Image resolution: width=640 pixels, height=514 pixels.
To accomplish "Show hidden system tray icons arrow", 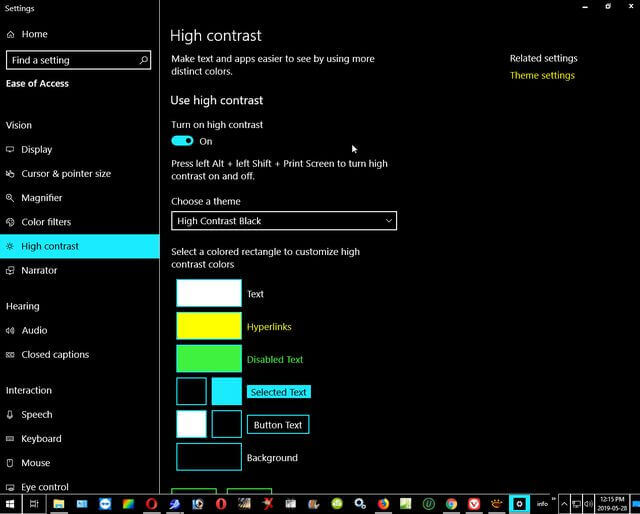I will tap(564, 504).
